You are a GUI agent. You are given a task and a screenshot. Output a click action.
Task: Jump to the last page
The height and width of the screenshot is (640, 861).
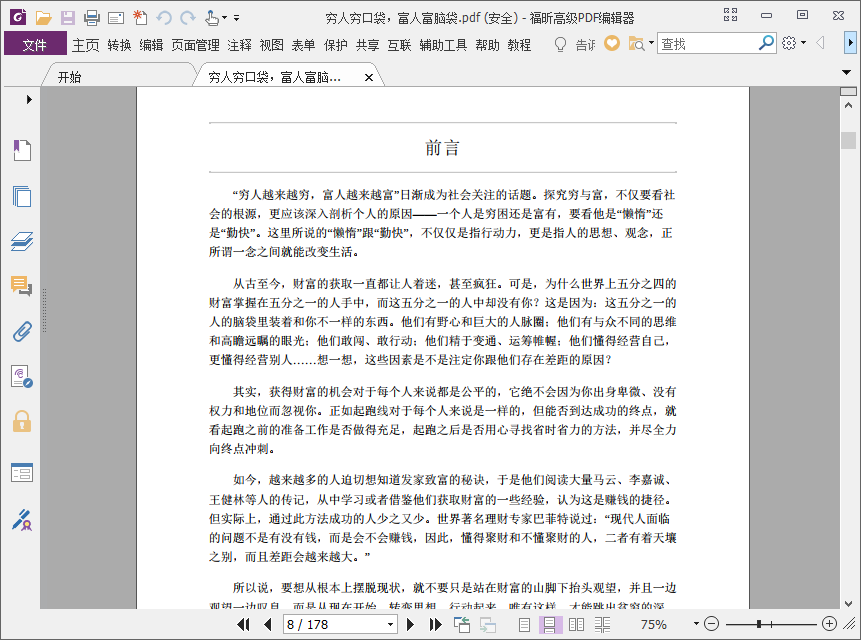point(435,625)
